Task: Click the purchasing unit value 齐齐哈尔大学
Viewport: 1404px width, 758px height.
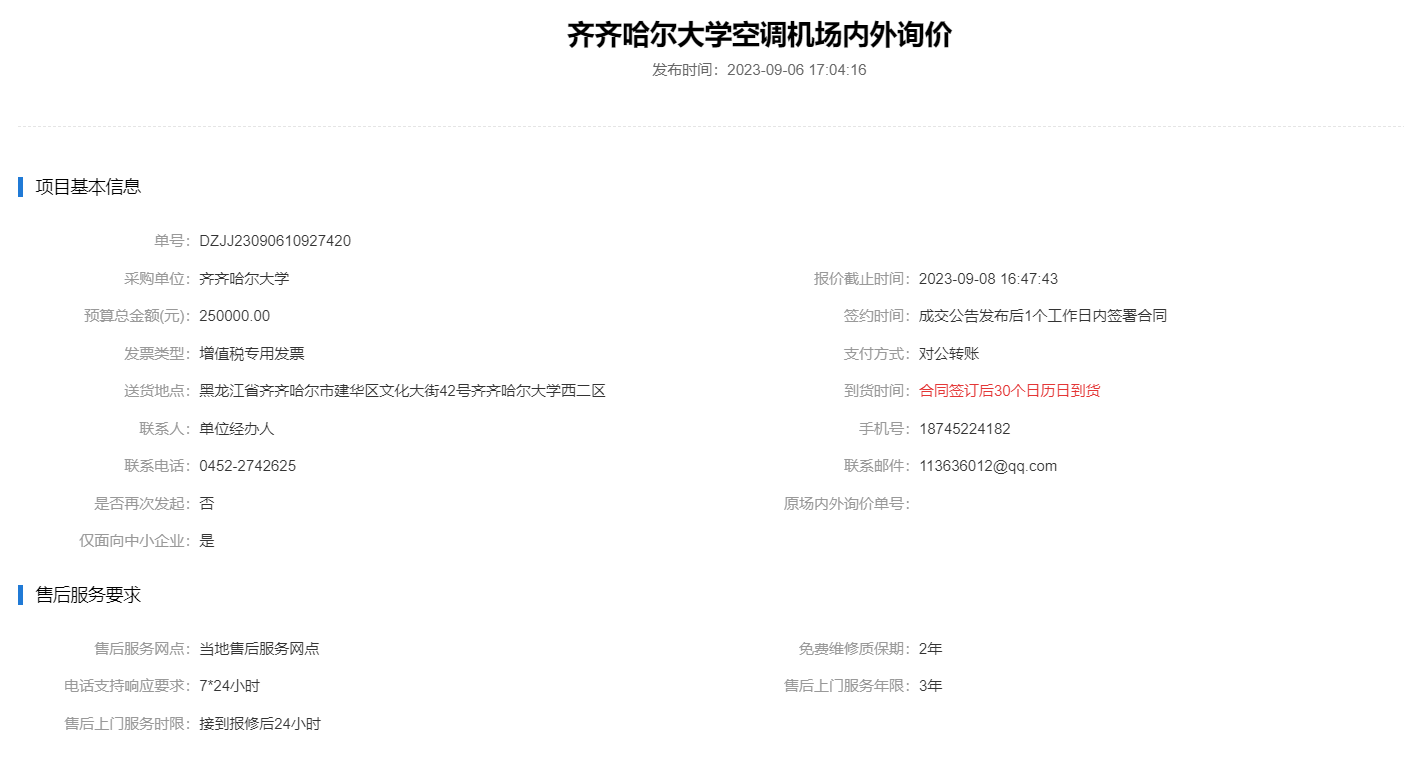Action: pyautogui.click(x=244, y=279)
